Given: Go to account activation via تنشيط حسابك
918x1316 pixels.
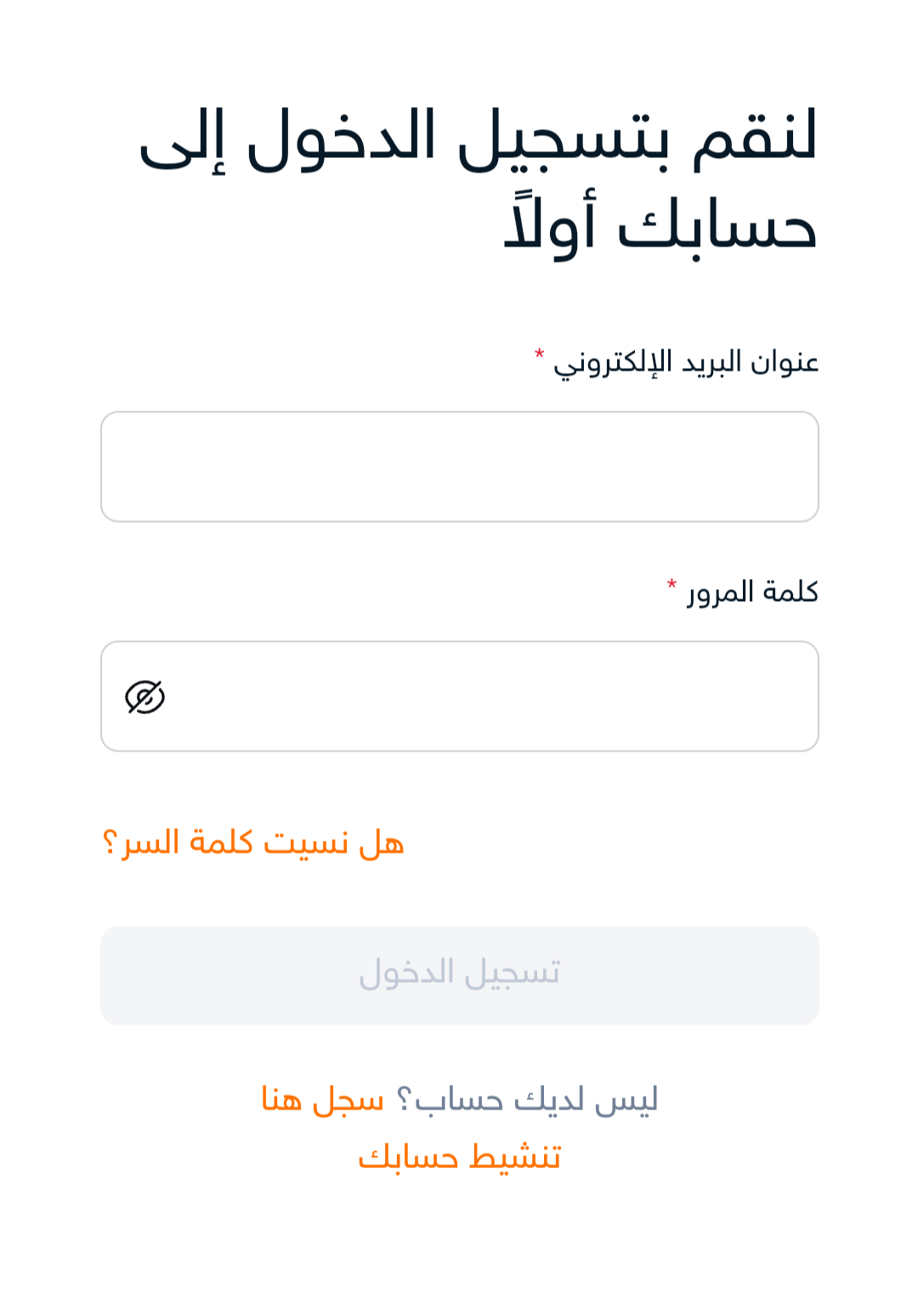Looking at the screenshot, I should click(x=460, y=1157).
